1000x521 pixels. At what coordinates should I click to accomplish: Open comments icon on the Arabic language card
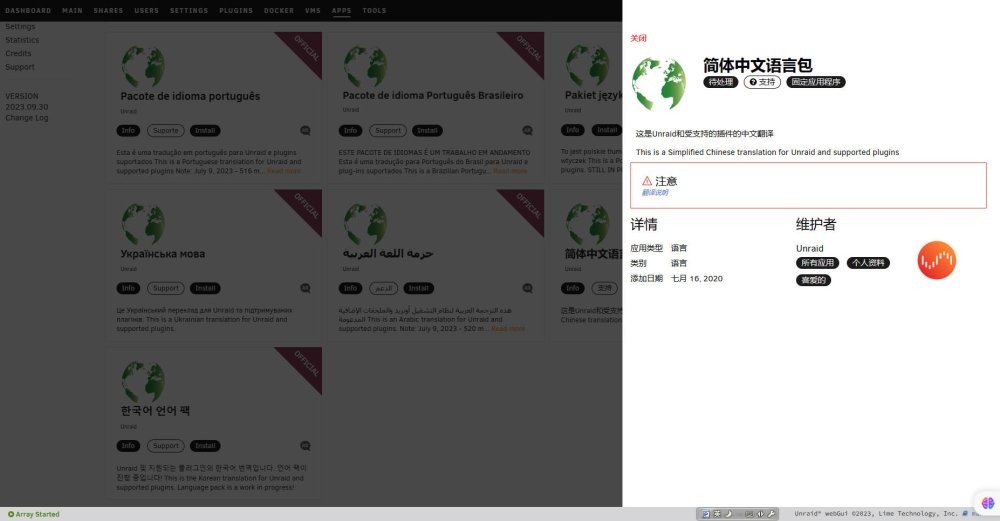(527, 288)
